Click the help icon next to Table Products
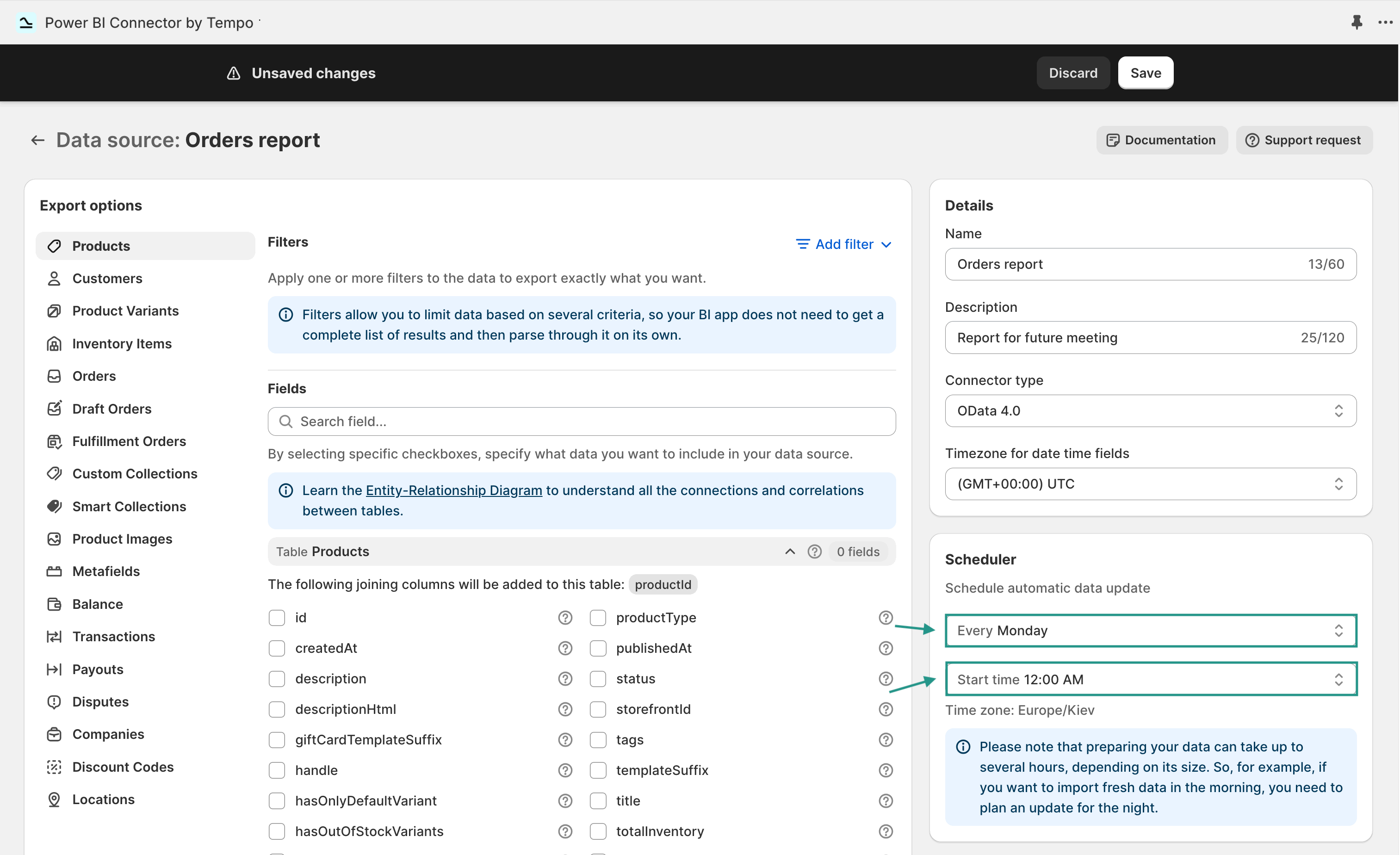The height and width of the screenshot is (855, 1400). (x=815, y=551)
